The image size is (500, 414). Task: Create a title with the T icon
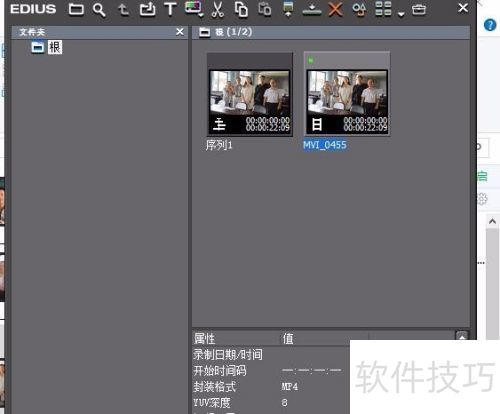170,9
